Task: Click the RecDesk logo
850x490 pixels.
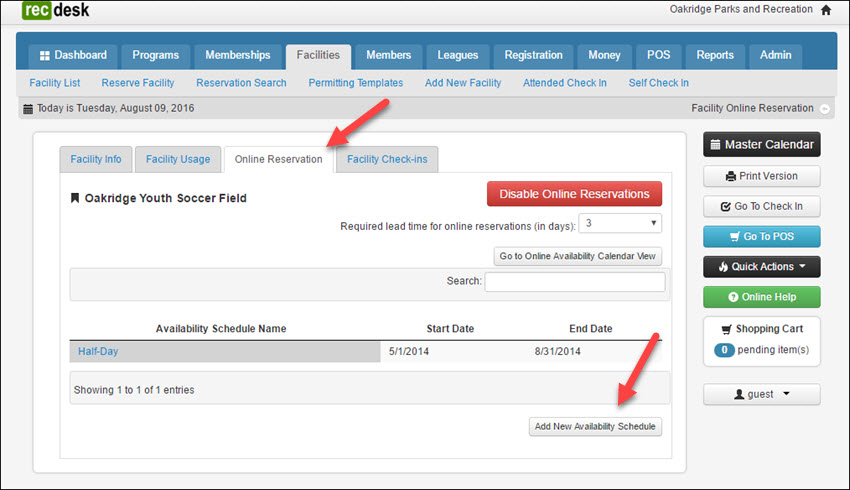Action: tap(56, 10)
